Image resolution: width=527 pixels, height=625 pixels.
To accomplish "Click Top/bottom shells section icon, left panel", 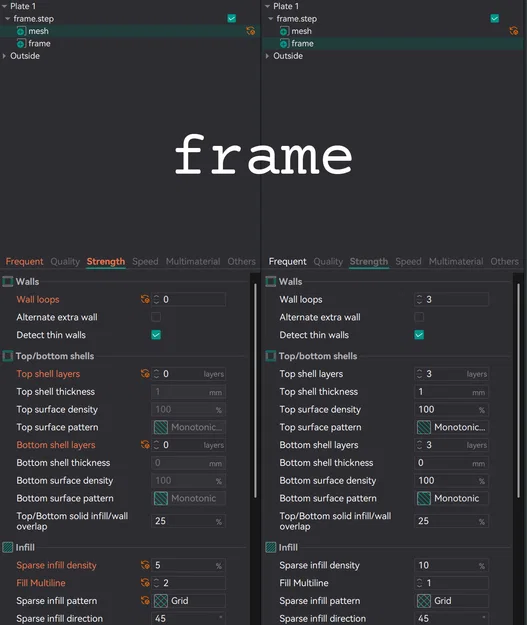I will pyautogui.click(x=8, y=356).
